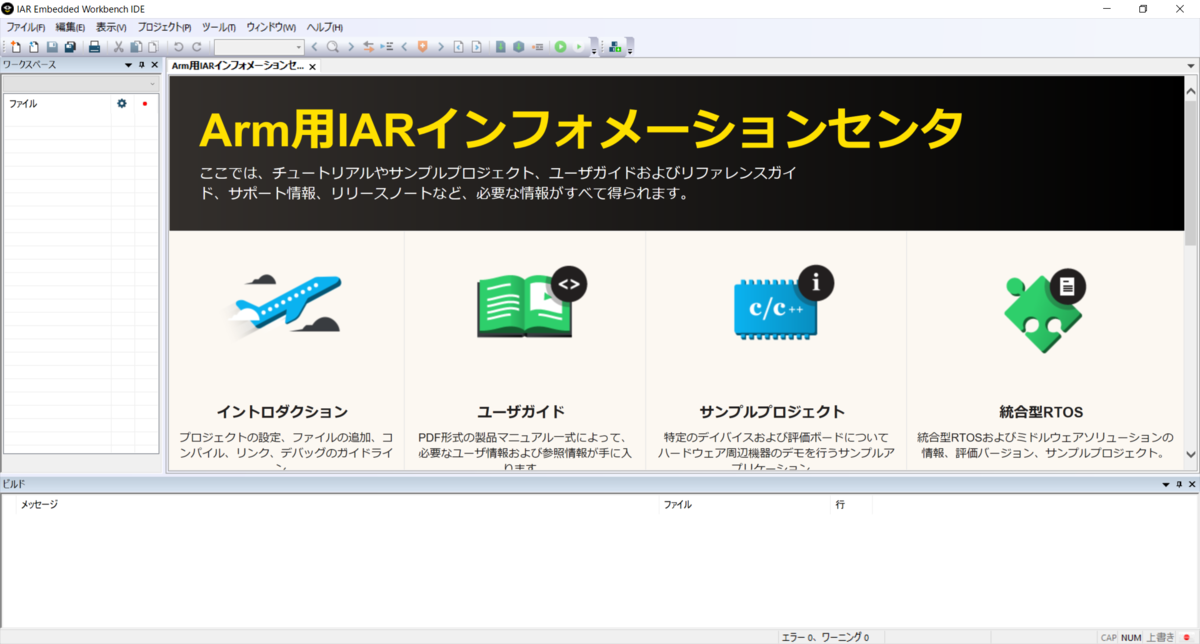1200x644 pixels.
Task: Open the ファイル(F) menu
Action: pyautogui.click(x=26, y=27)
